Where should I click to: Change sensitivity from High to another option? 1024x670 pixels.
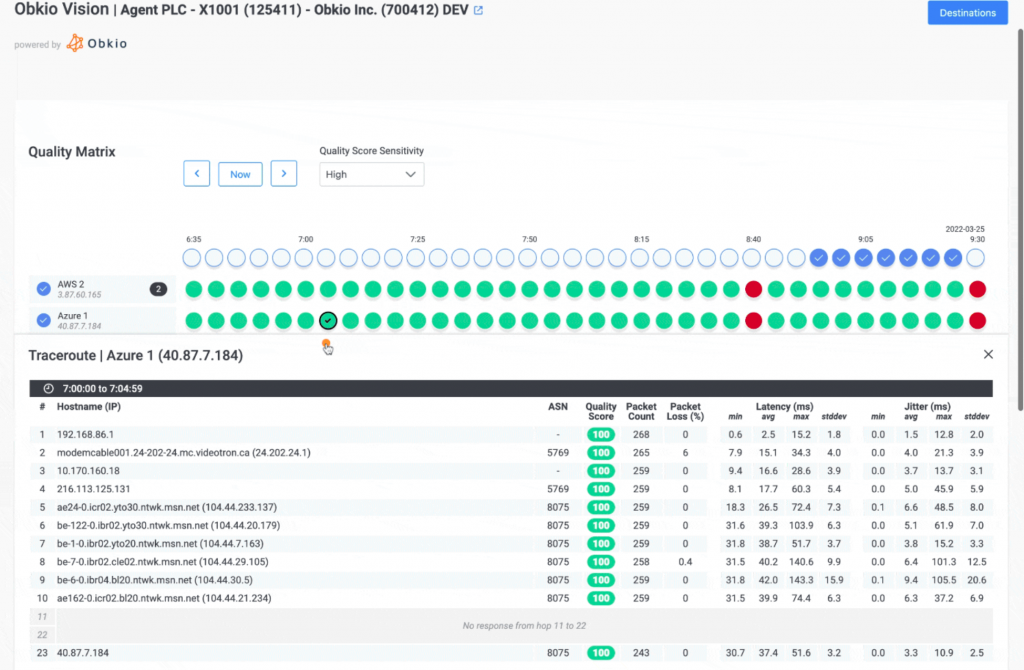coord(371,173)
